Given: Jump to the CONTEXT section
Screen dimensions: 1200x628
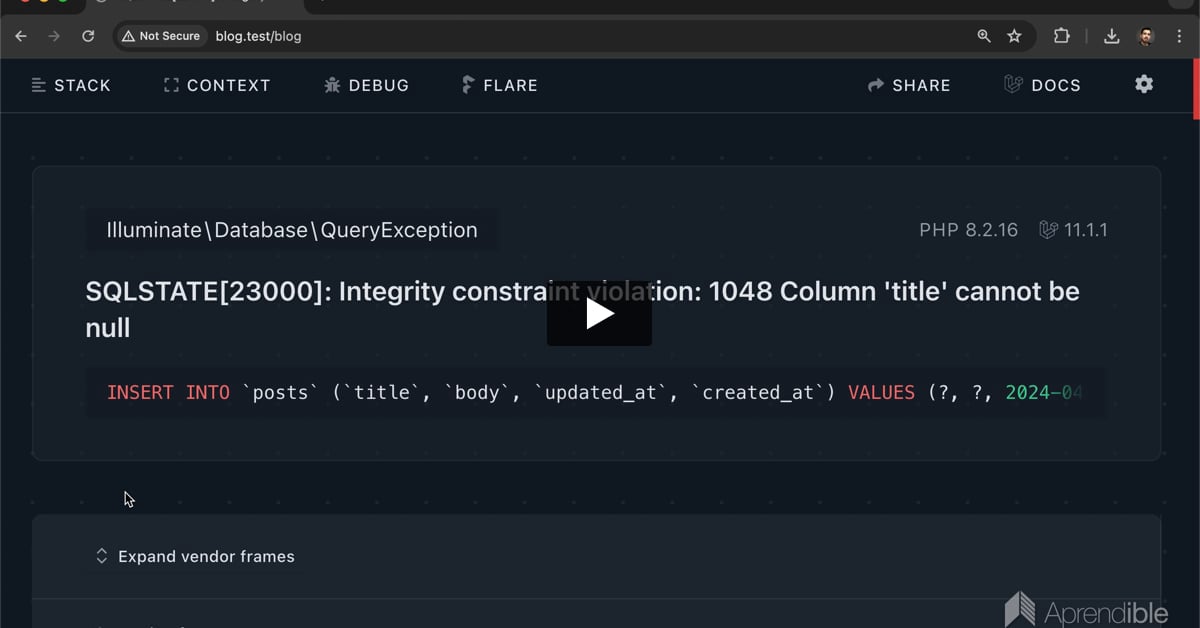Looking at the screenshot, I should tap(217, 85).
